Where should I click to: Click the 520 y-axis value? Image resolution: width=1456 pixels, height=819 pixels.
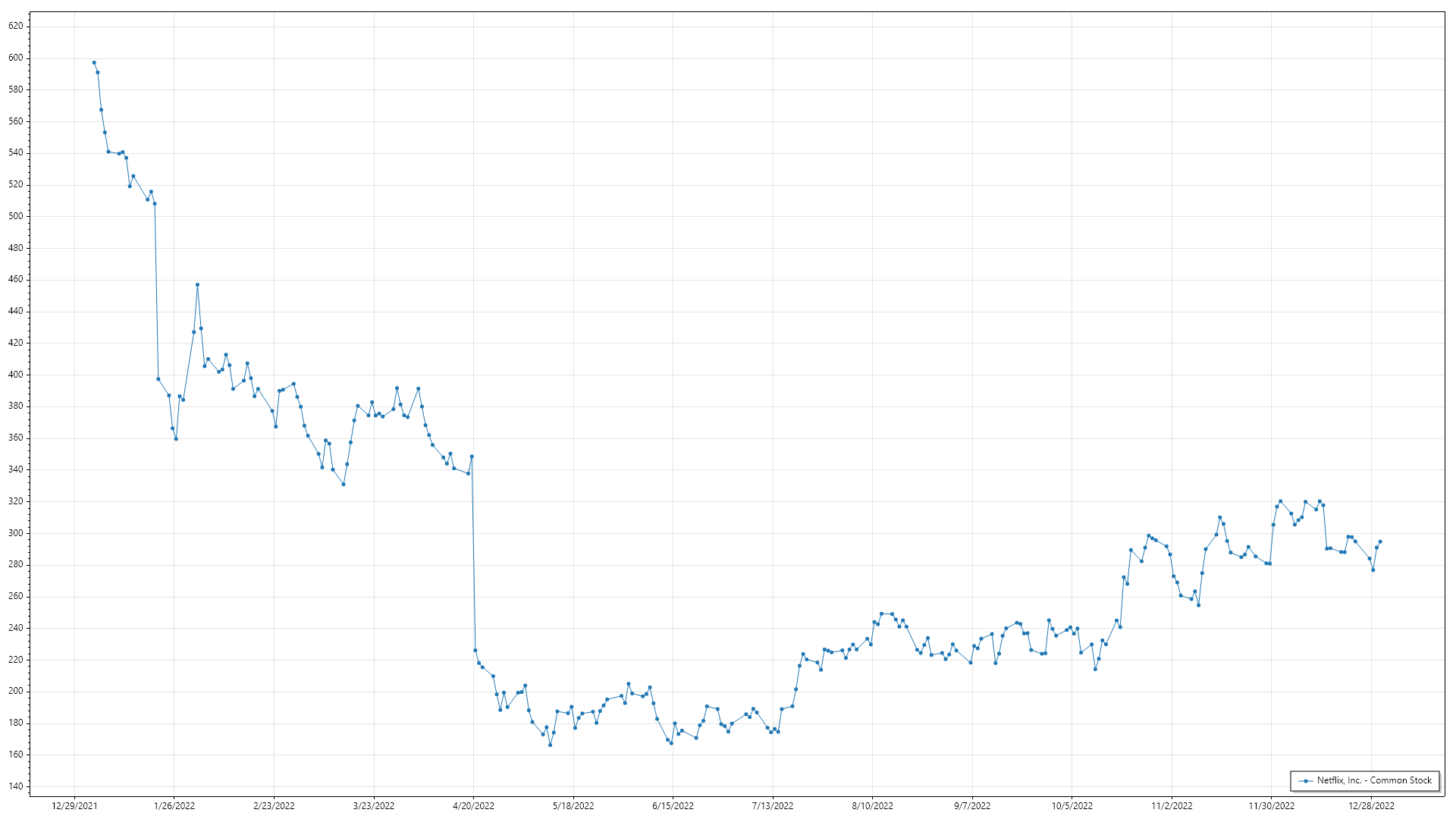[16, 184]
